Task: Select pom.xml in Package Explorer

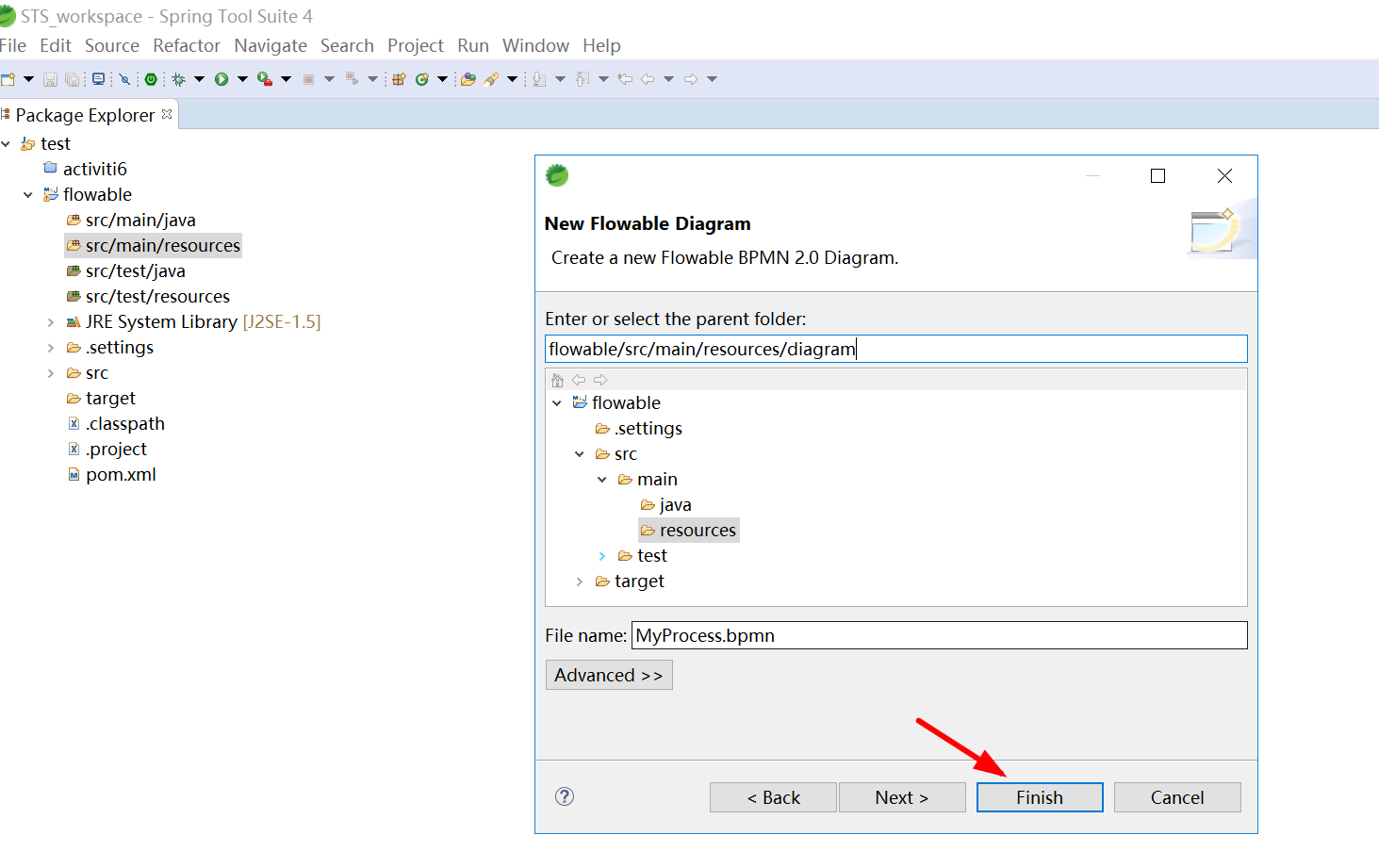Action: [x=121, y=474]
